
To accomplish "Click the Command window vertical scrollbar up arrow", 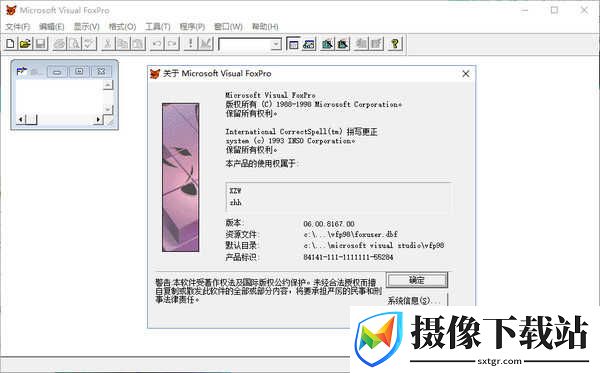I will pyautogui.click(x=108, y=85).
